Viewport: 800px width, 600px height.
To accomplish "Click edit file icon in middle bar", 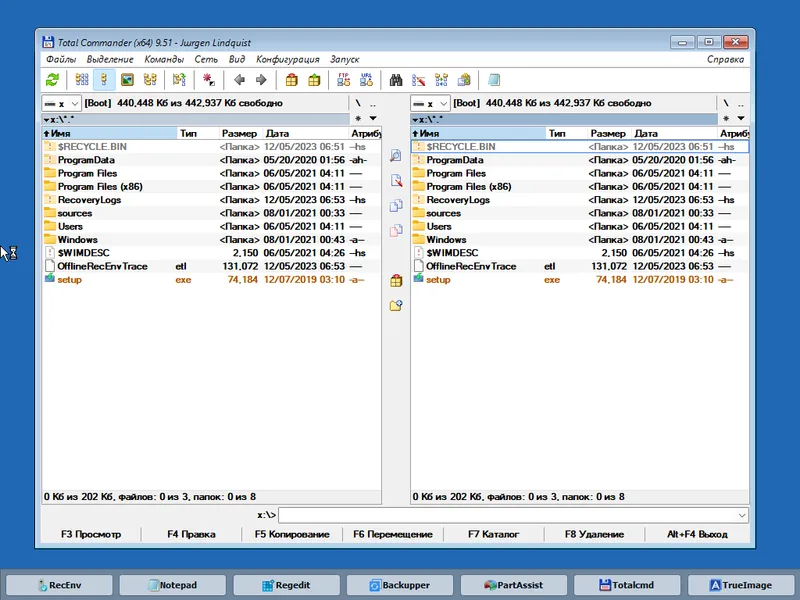I will pos(396,180).
